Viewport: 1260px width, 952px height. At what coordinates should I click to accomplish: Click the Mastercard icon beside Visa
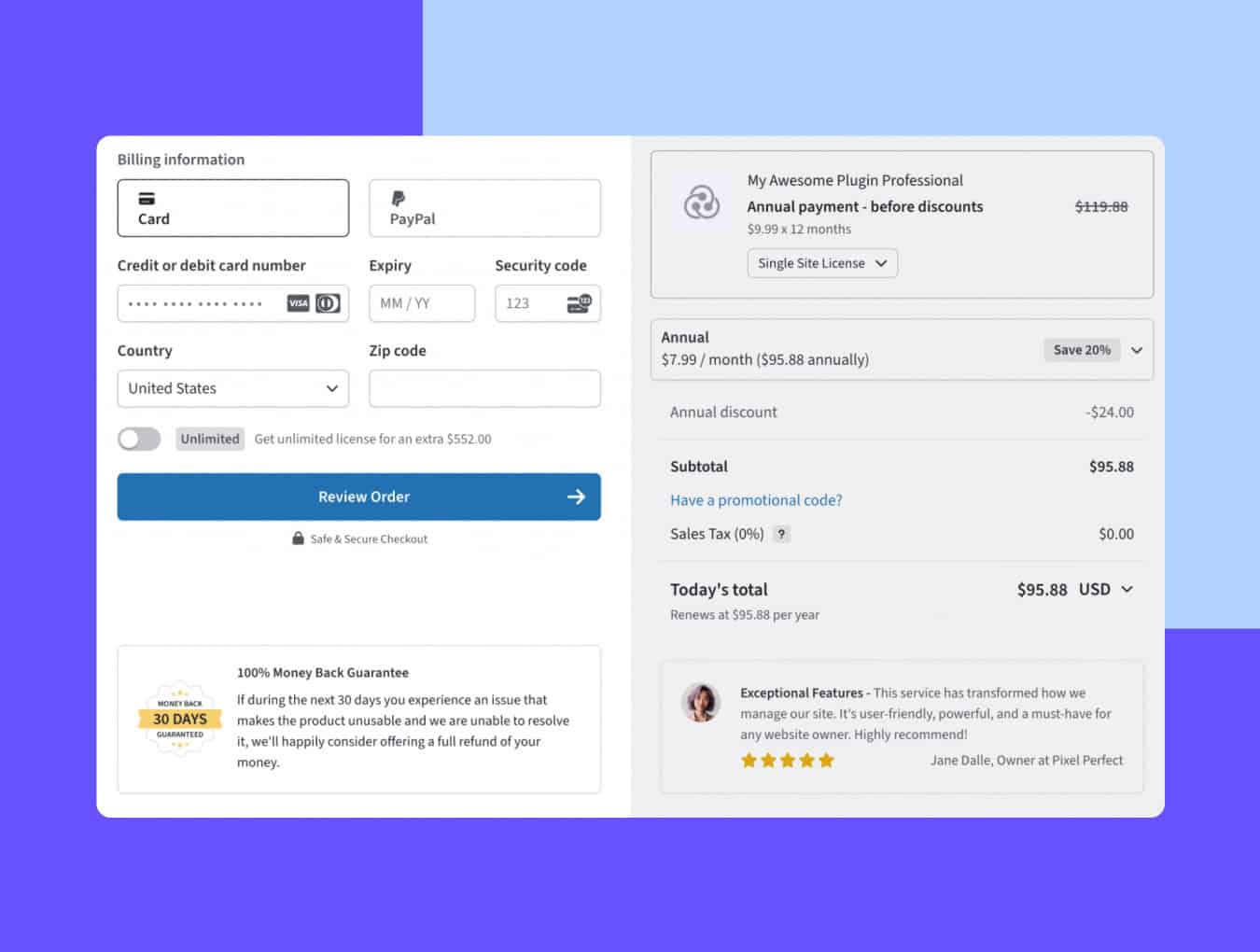coord(326,303)
